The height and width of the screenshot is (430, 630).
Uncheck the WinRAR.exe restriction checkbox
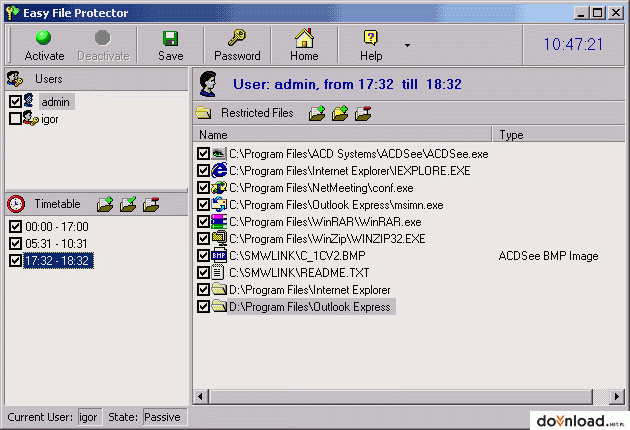click(203, 221)
